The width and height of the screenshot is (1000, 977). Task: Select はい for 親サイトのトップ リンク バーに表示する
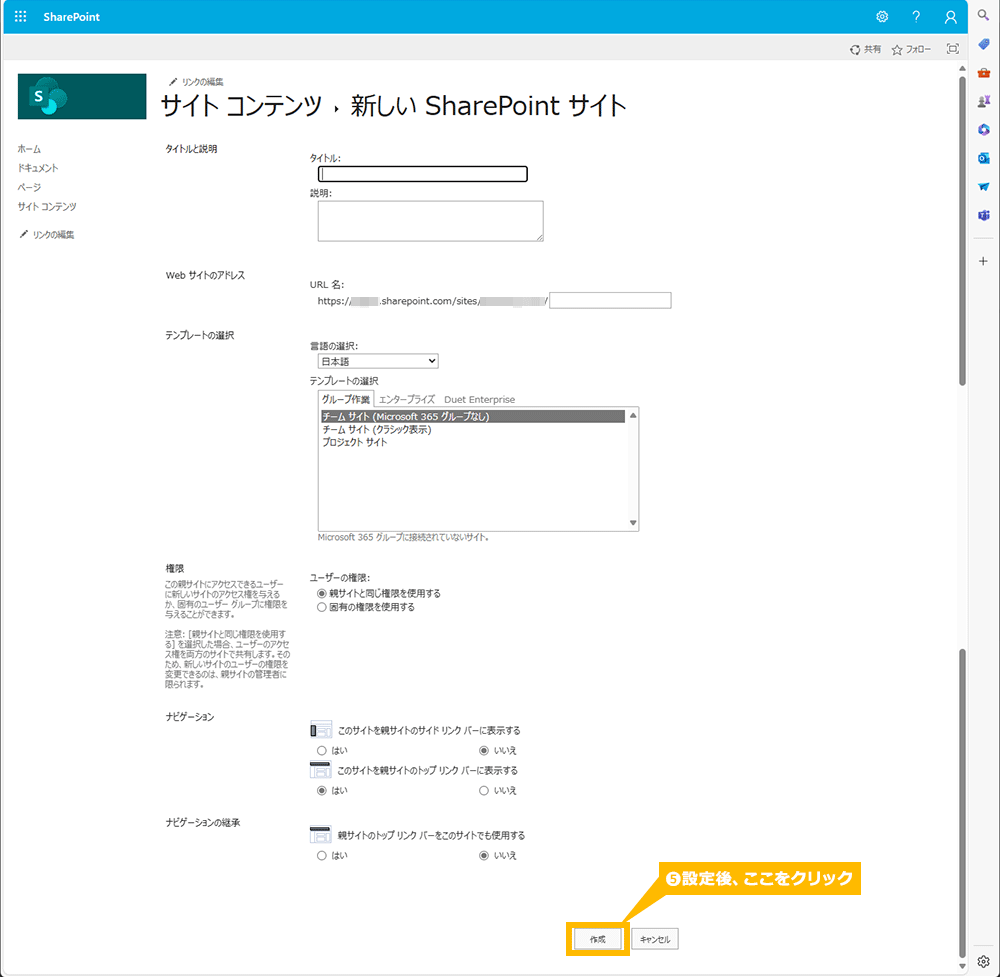(322, 791)
